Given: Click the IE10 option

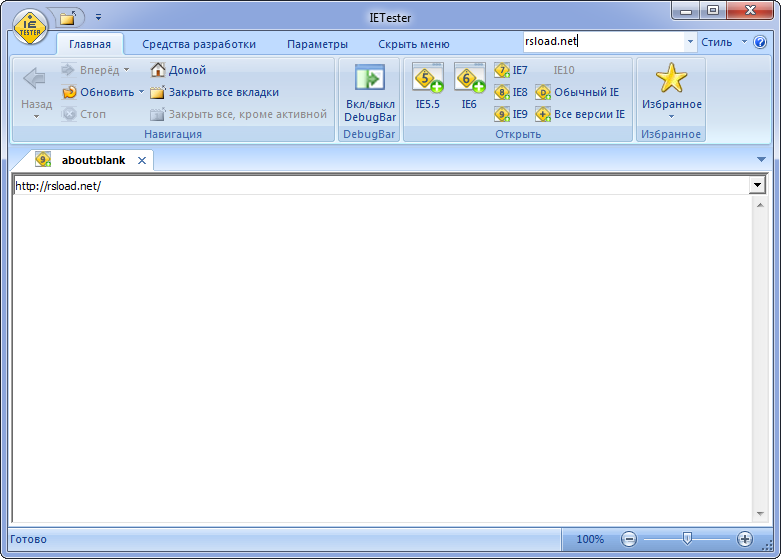Looking at the screenshot, I should [x=564, y=70].
